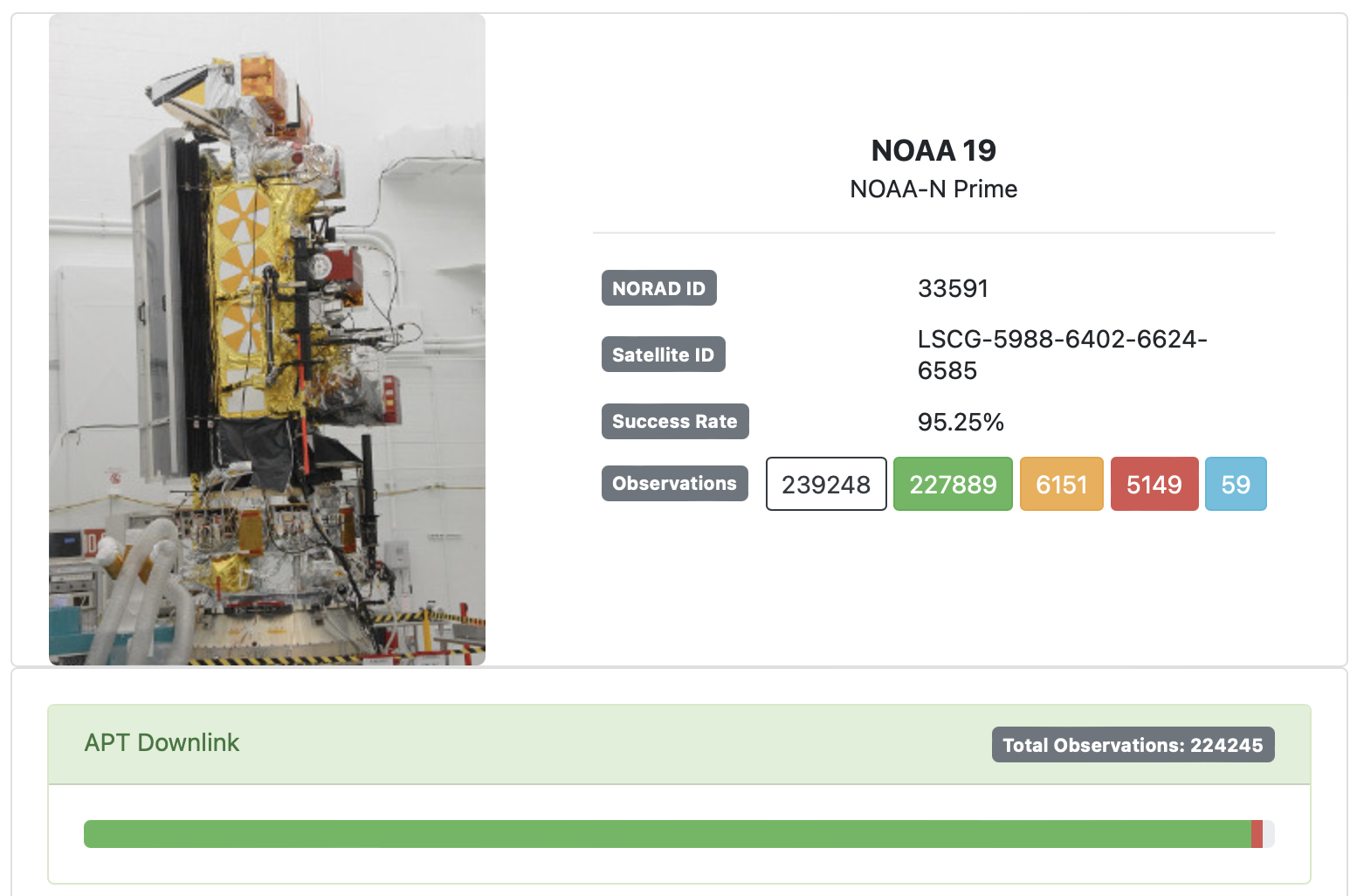The width and height of the screenshot is (1357, 896).
Task: Click the APT Downlink panel heading
Action: pos(162,742)
